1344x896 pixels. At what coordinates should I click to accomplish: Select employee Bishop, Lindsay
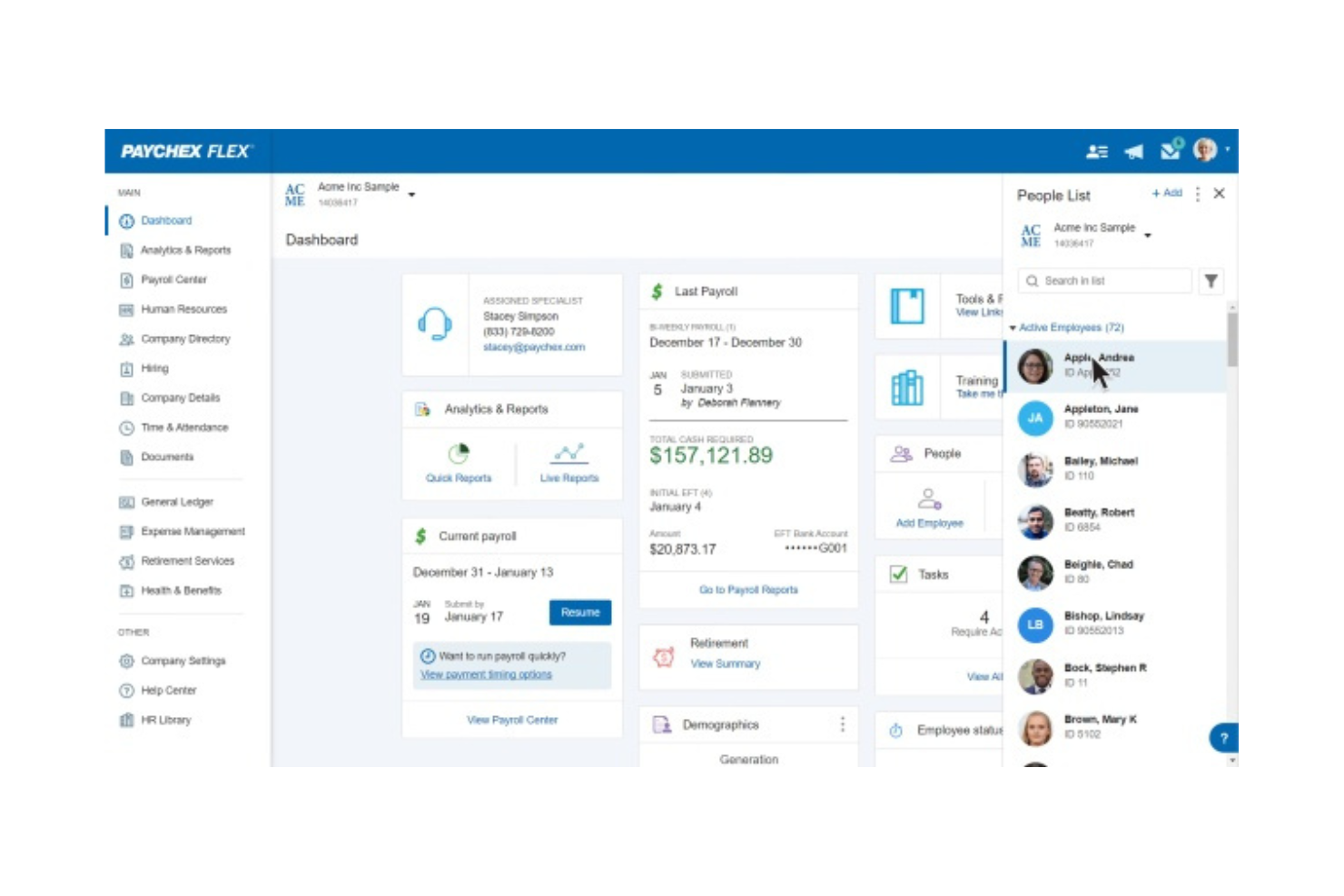[x=1116, y=625]
